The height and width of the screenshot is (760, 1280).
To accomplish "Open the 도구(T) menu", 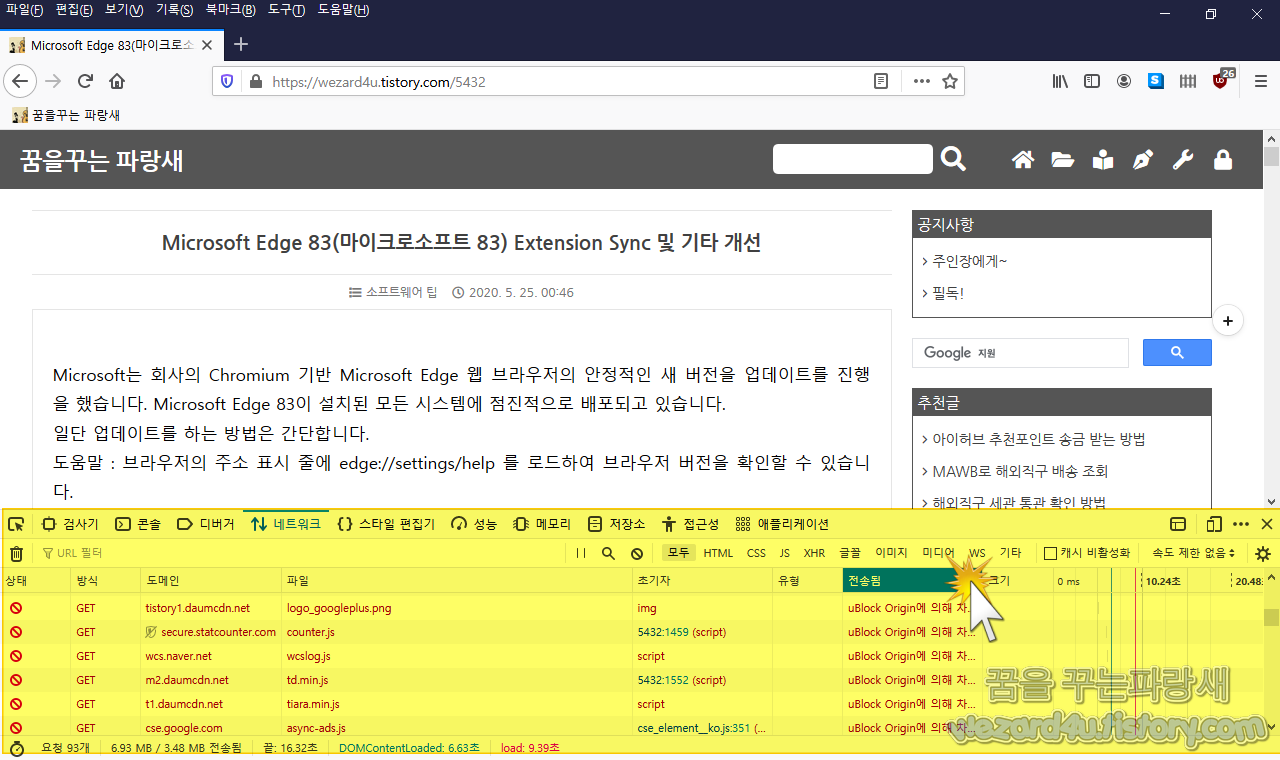I will click(286, 10).
